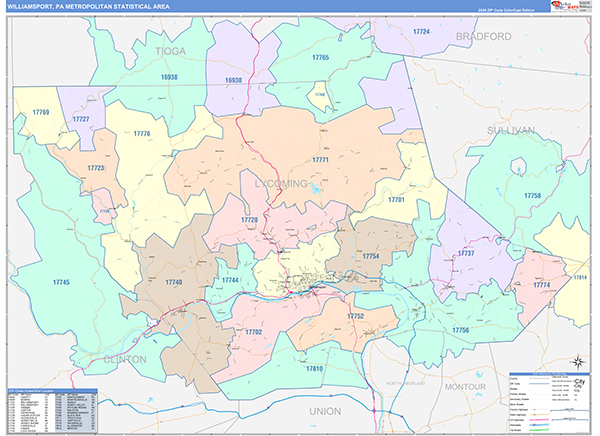Viewport: 600px width, 436px height.
Task: Click the UNION county label
Action: click(x=325, y=412)
